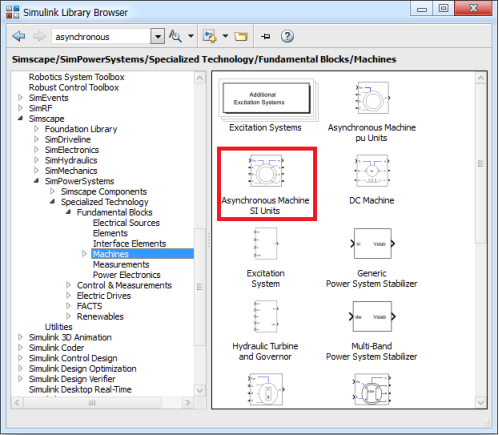The height and width of the screenshot is (435, 499).
Task: Click tree horizontal scroll right arrow
Action: point(188,403)
